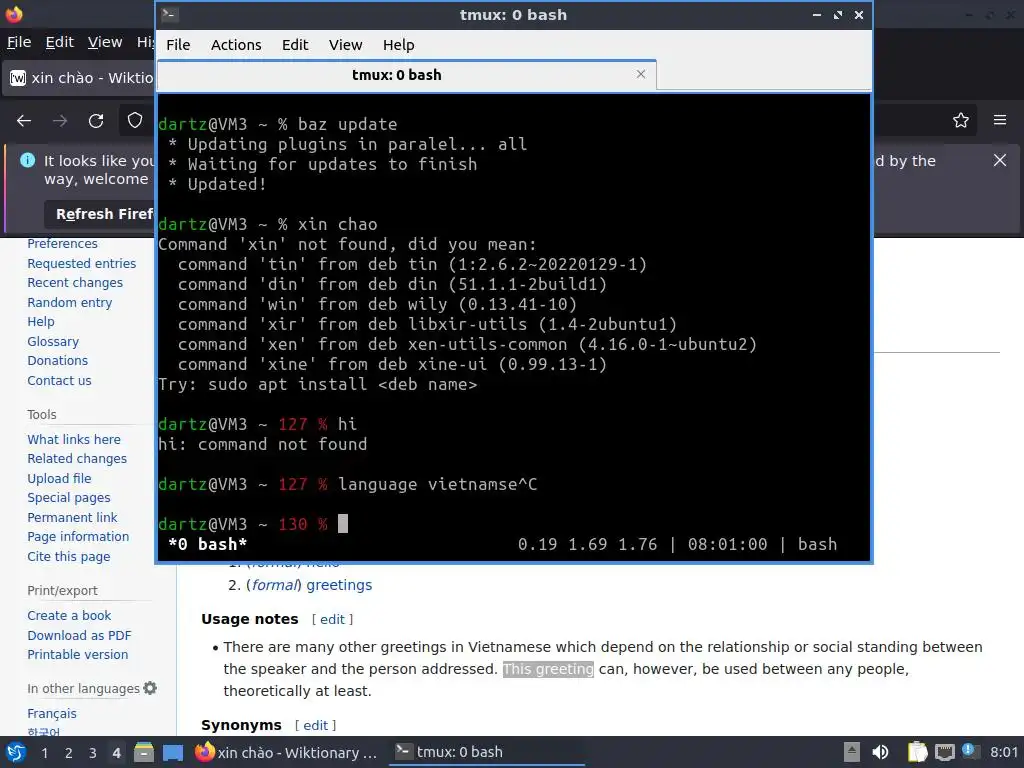Click the info icon in notification bar
1024x768 pixels.
[x=27, y=160]
